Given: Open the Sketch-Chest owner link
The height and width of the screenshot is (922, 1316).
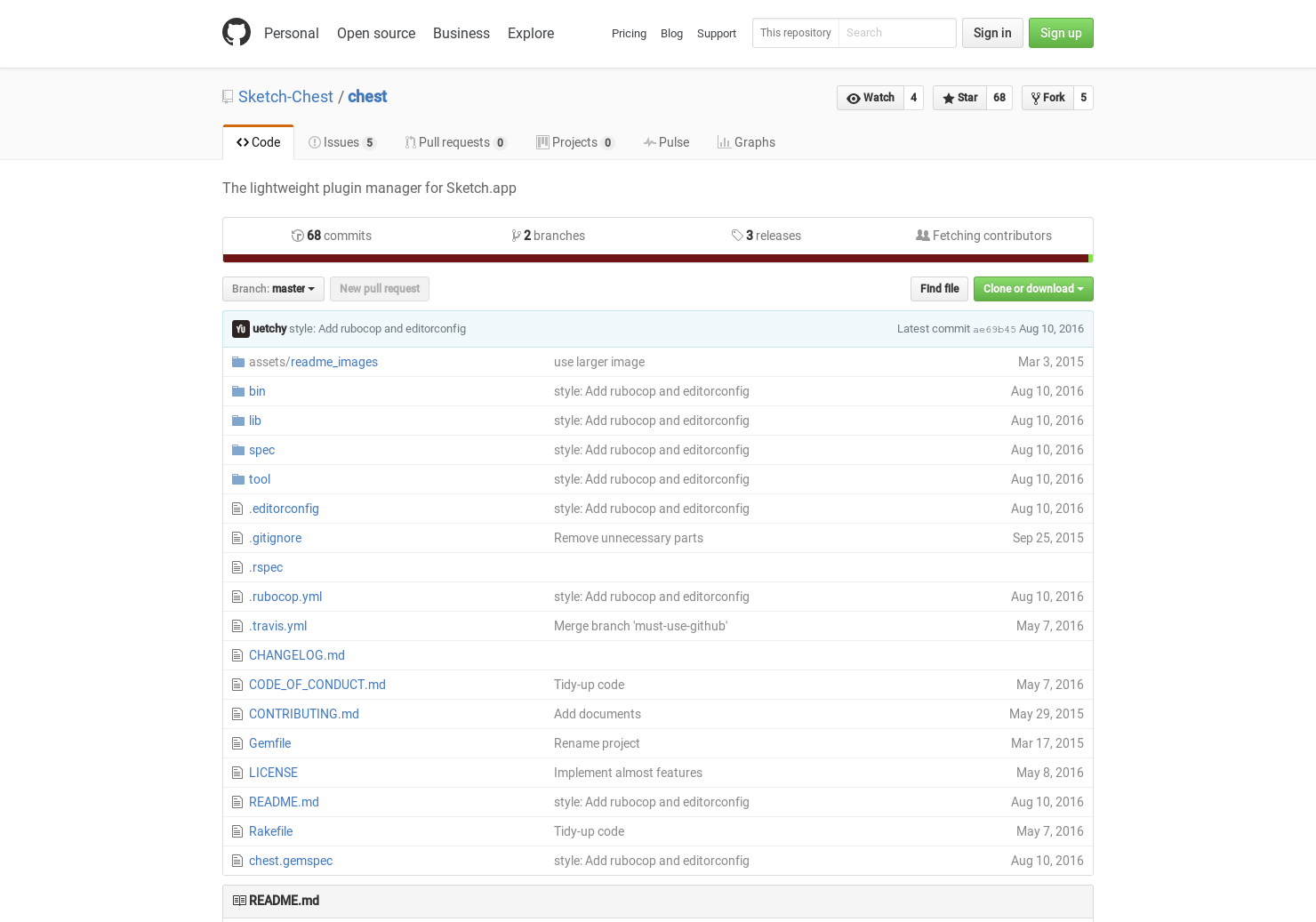Looking at the screenshot, I should [x=285, y=97].
